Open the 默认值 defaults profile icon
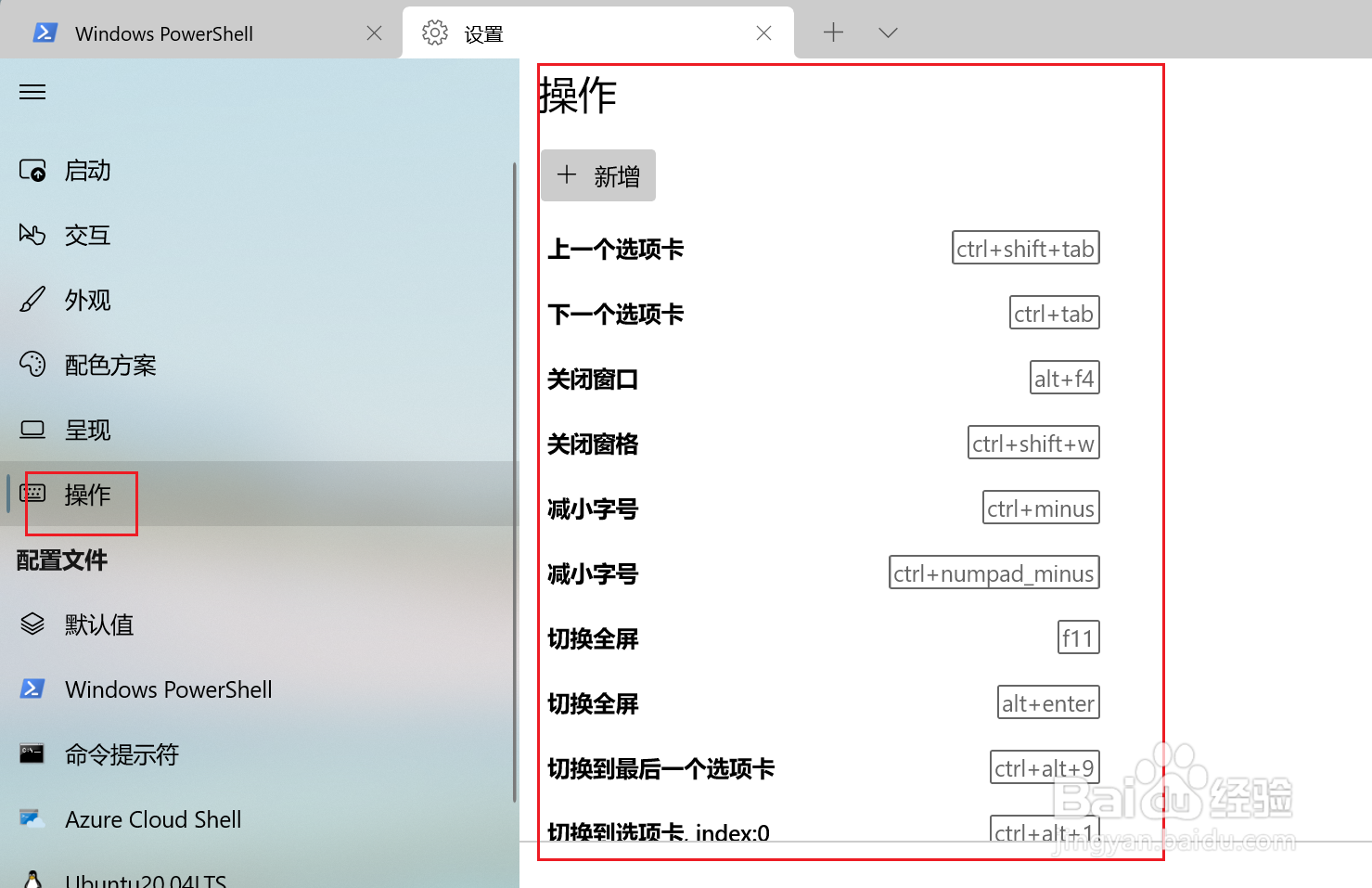This screenshot has height=888, width=1372. click(32, 624)
